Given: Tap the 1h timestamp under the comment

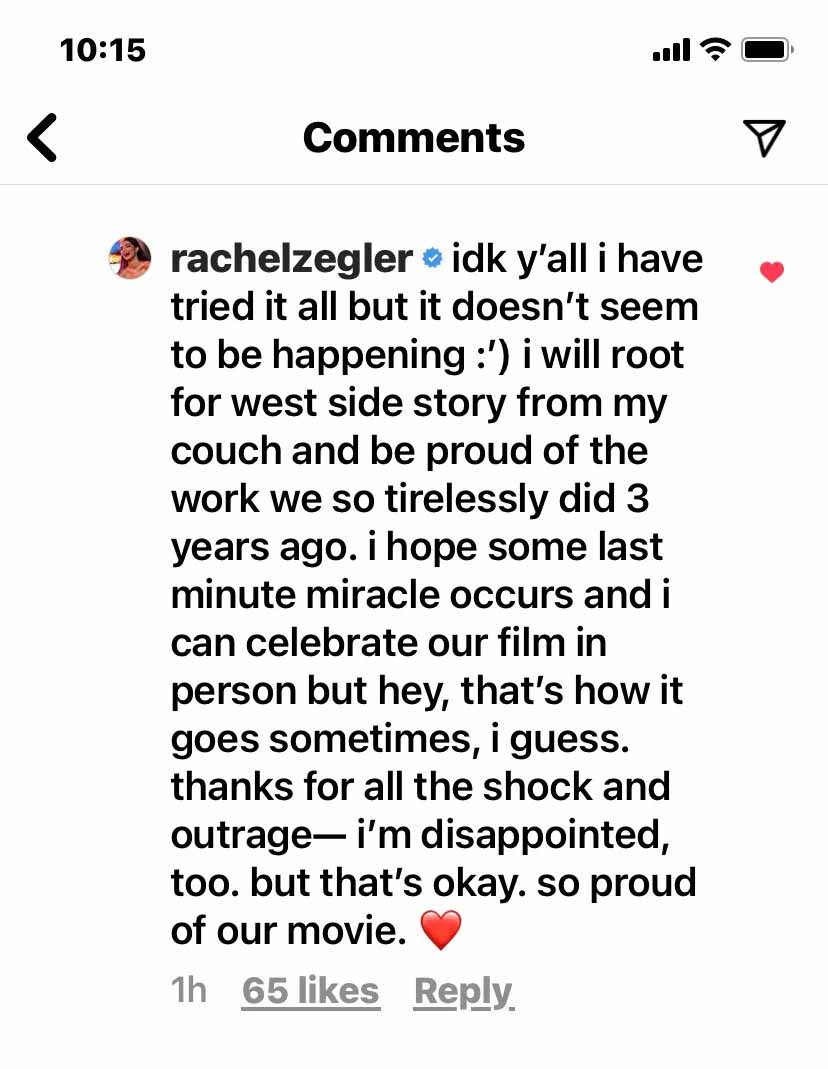Looking at the screenshot, I should click(x=190, y=991).
